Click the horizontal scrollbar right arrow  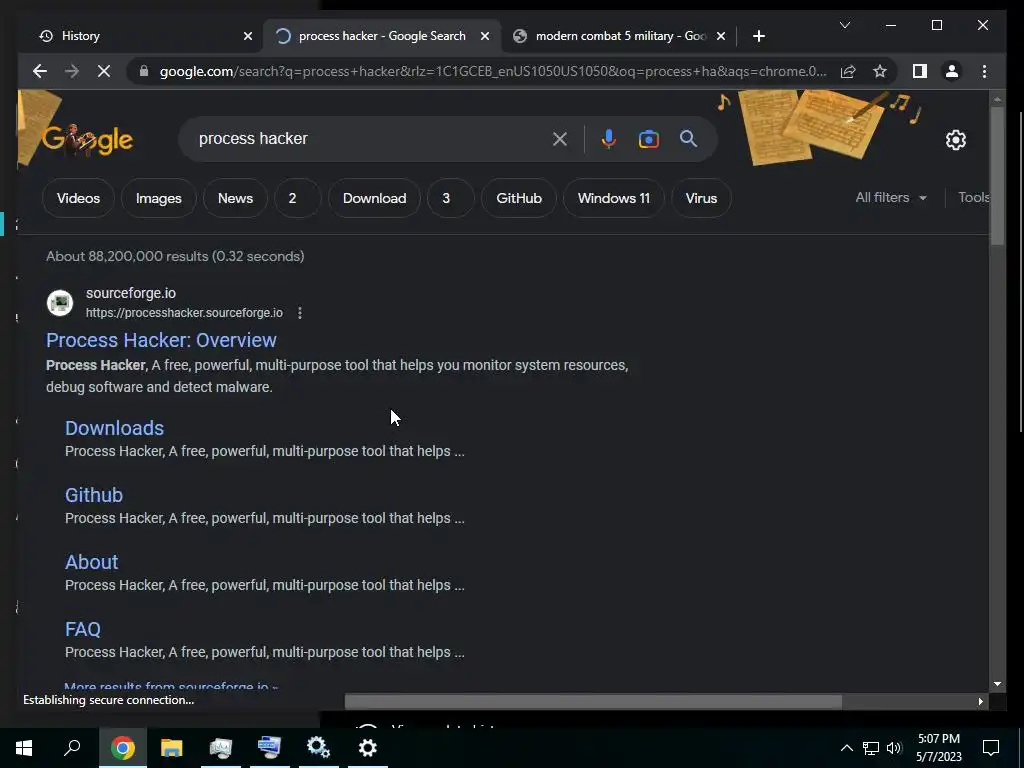[x=980, y=701]
